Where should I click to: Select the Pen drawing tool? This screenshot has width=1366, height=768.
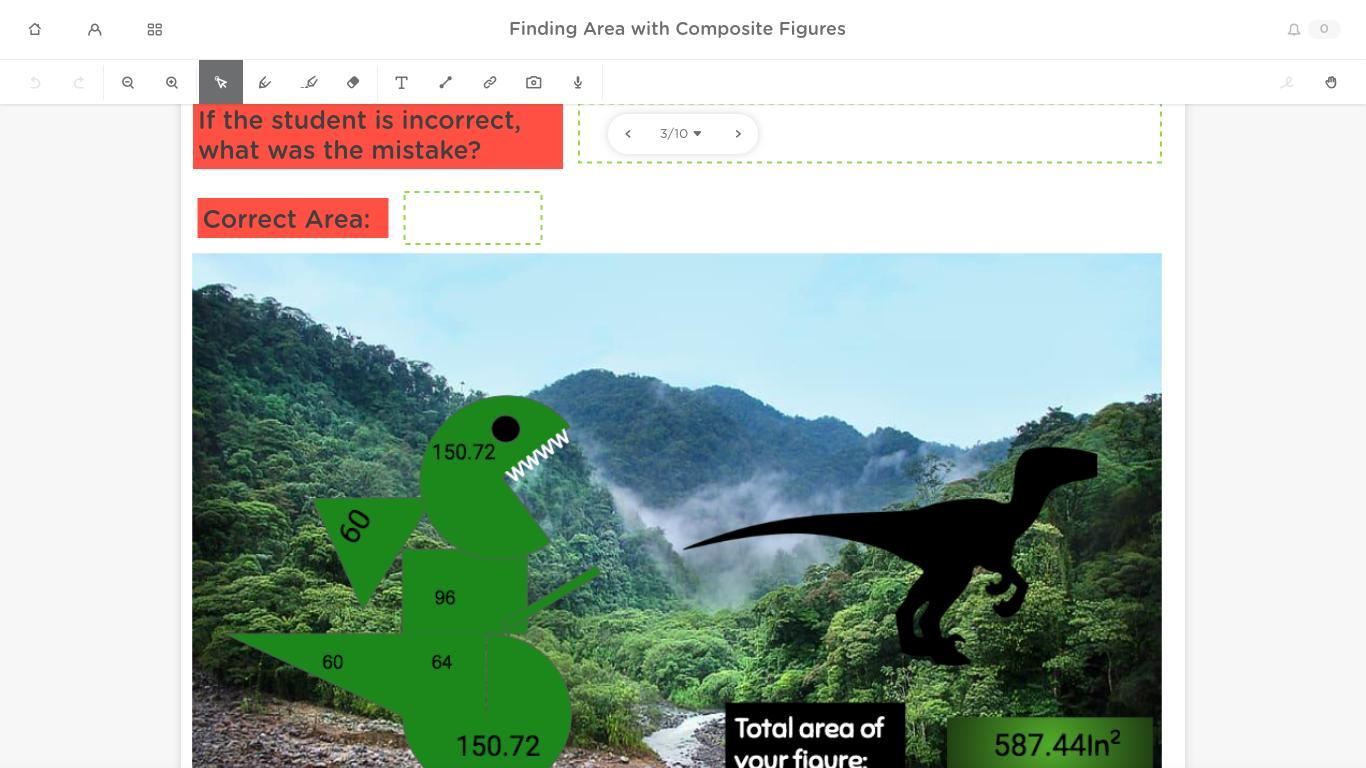(265, 83)
